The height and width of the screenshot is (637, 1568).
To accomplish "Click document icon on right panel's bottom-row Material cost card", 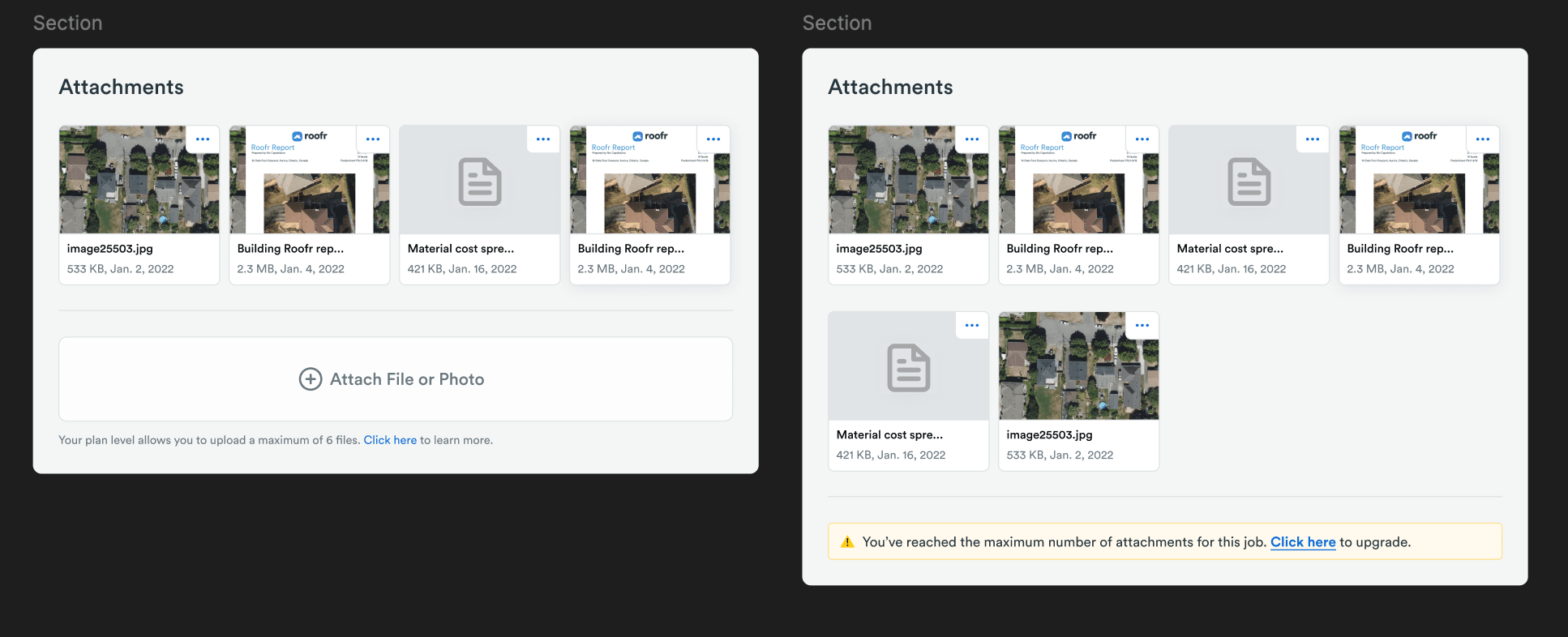I will click(908, 368).
